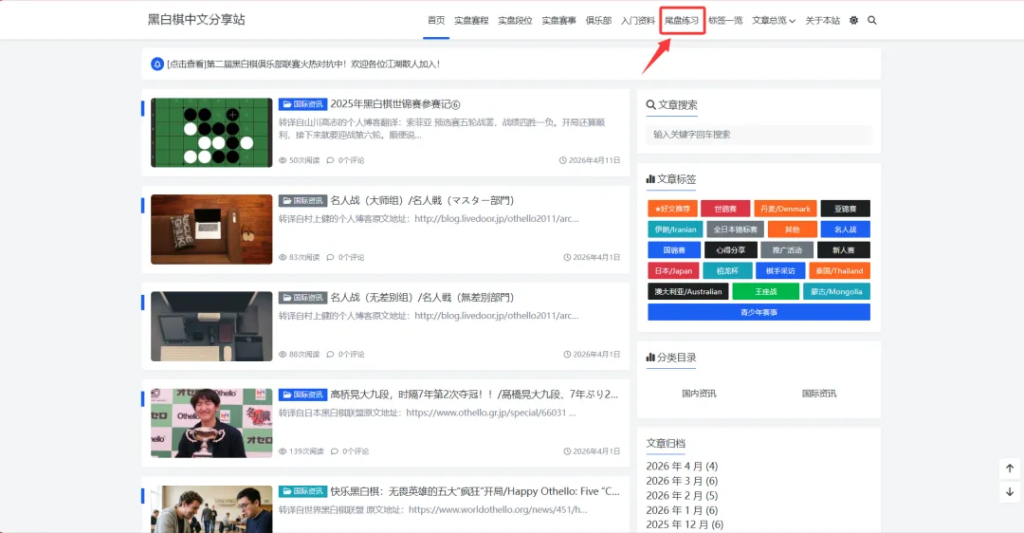Open the 2026 年 3 月 archive
Viewport: 1024px width, 533px height.
click(682, 481)
